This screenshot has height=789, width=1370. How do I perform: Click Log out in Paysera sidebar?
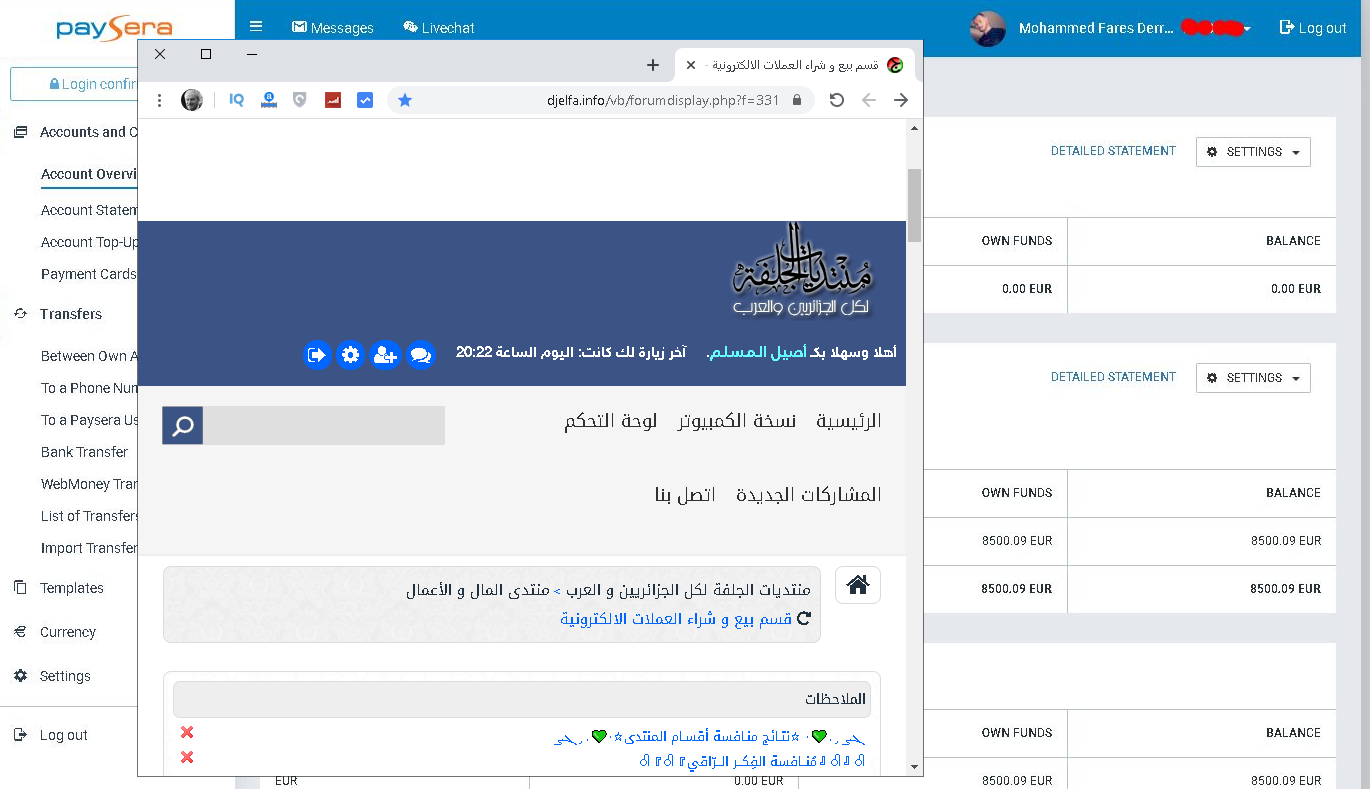pos(51,735)
